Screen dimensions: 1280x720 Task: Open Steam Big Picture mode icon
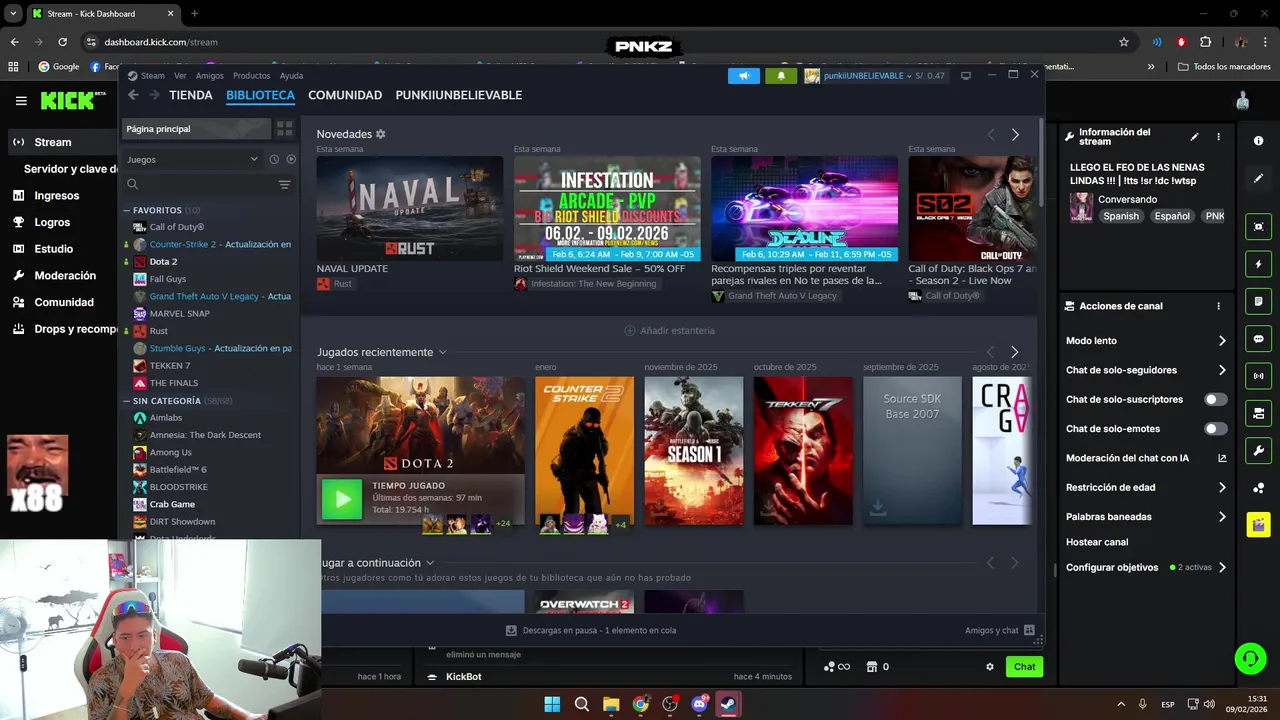(x=966, y=76)
